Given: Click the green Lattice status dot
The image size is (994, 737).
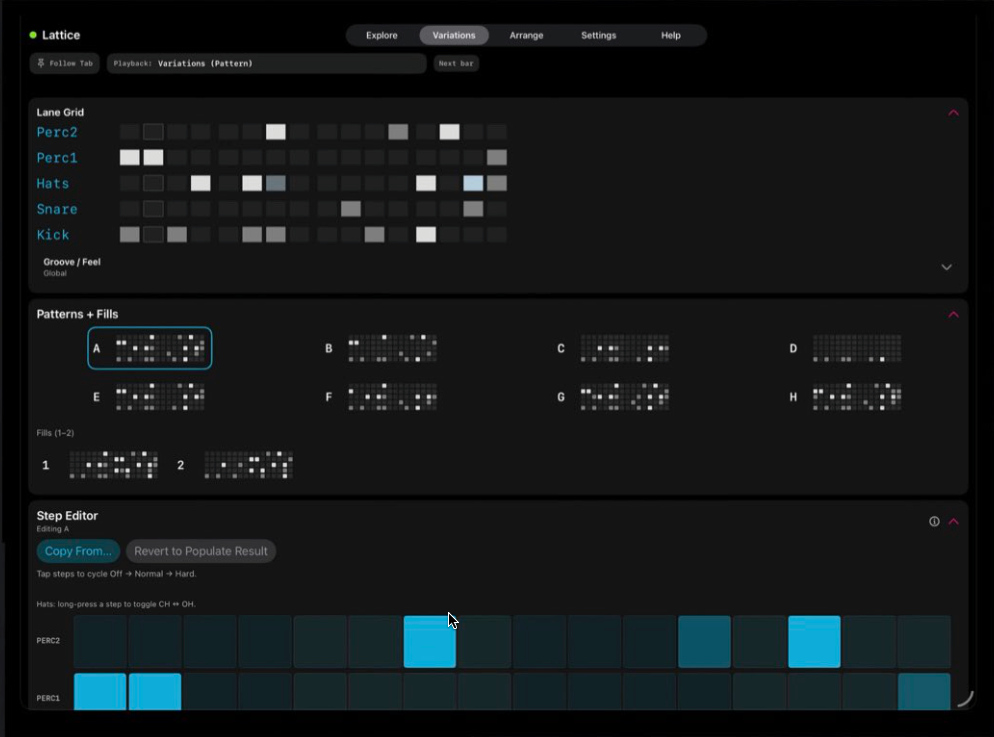Looking at the screenshot, I should 33,35.
